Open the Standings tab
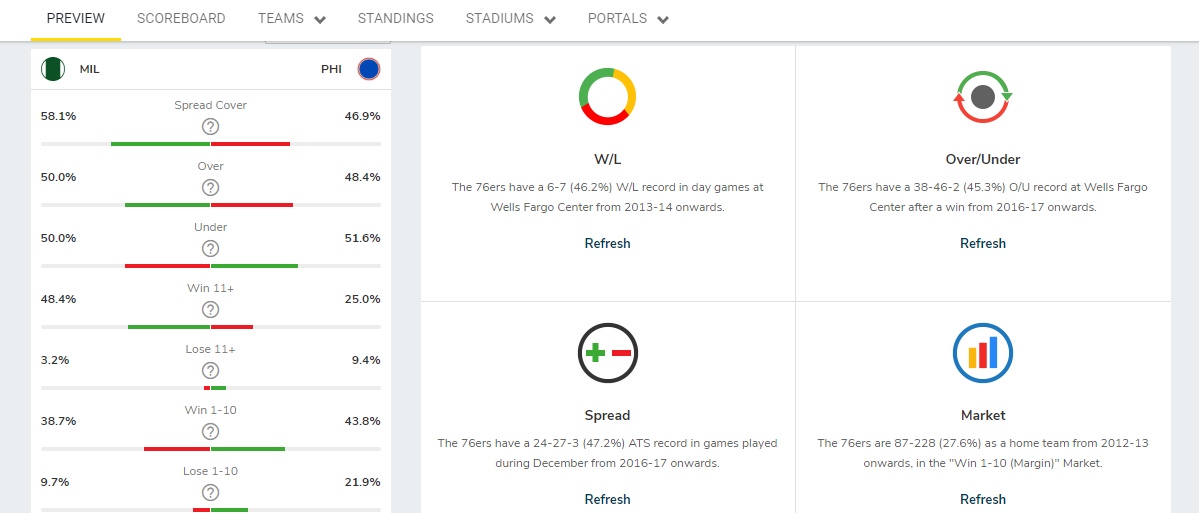The height and width of the screenshot is (513, 1199). pos(395,19)
